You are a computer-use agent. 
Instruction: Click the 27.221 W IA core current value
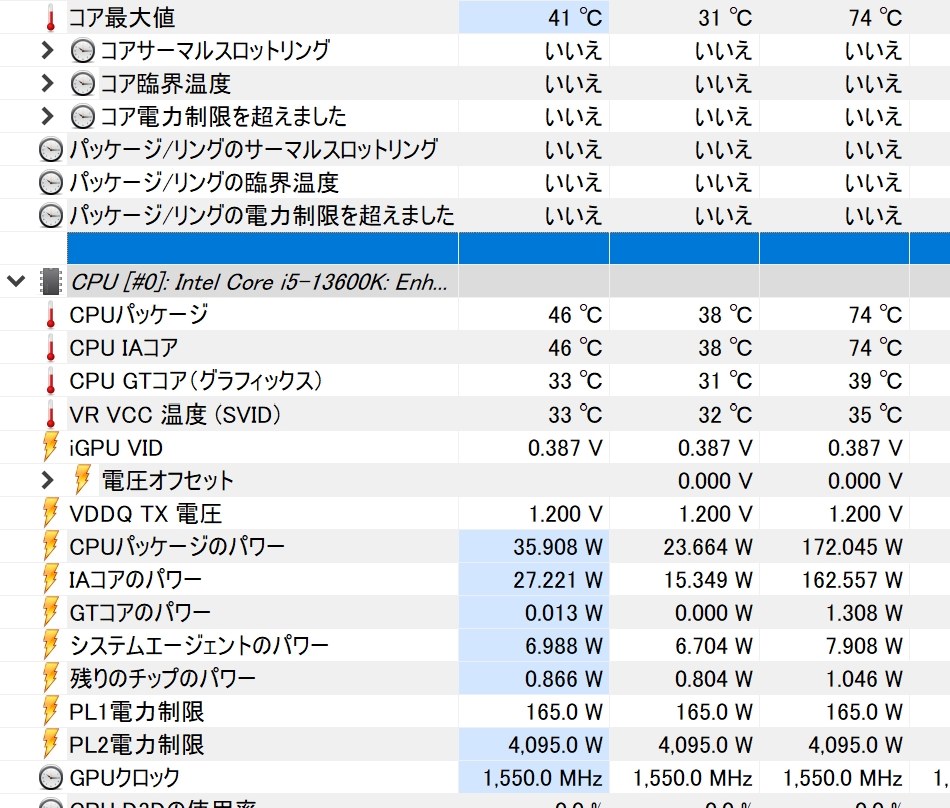[x=558, y=580]
